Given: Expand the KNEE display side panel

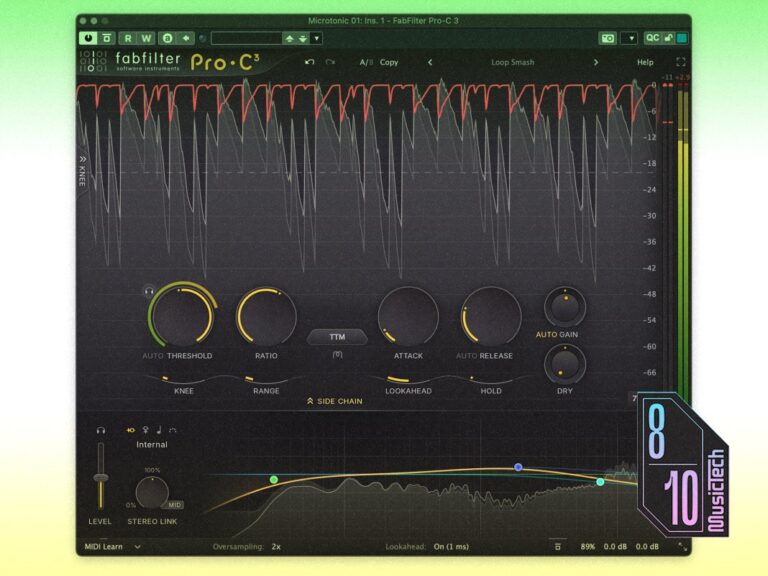Looking at the screenshot, I should [x=82, y=170].
